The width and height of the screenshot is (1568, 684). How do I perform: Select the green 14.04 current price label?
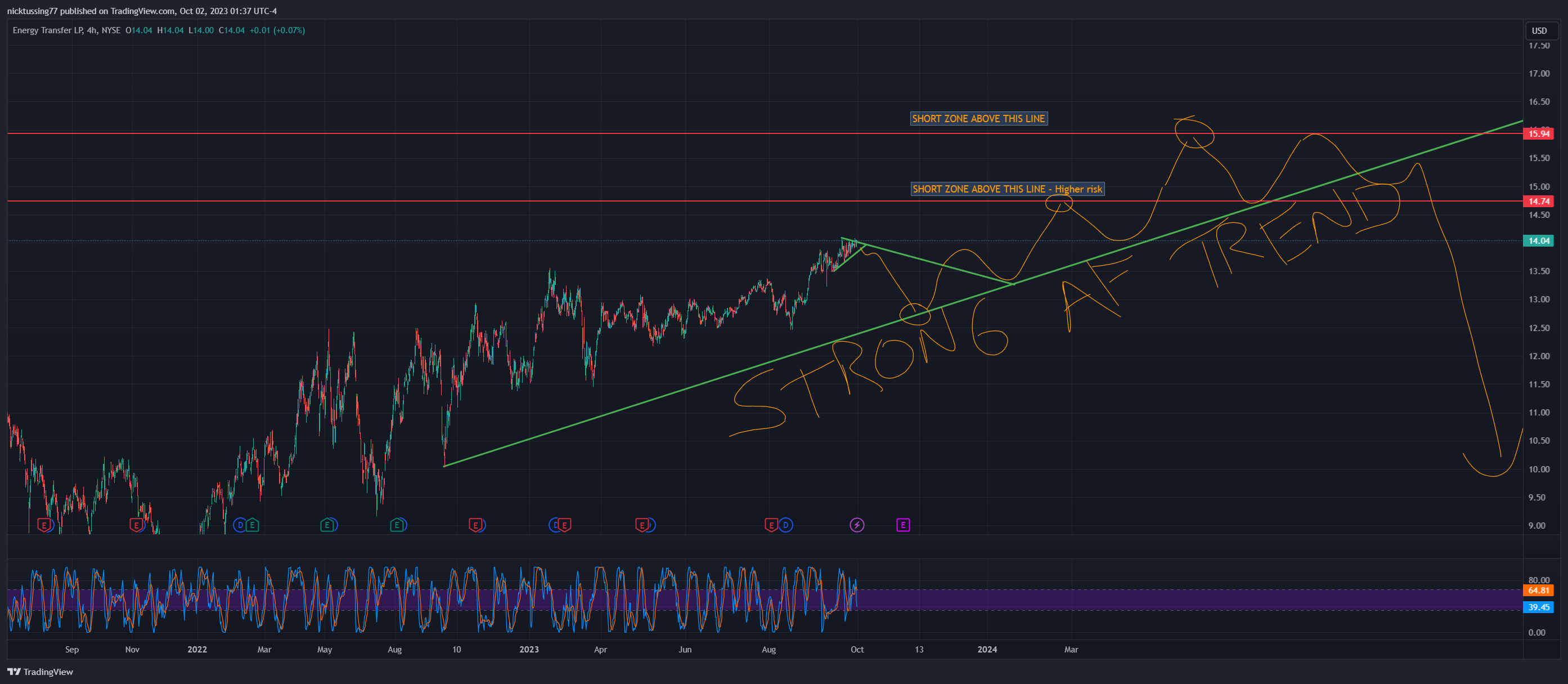[x=1538, y=240]
